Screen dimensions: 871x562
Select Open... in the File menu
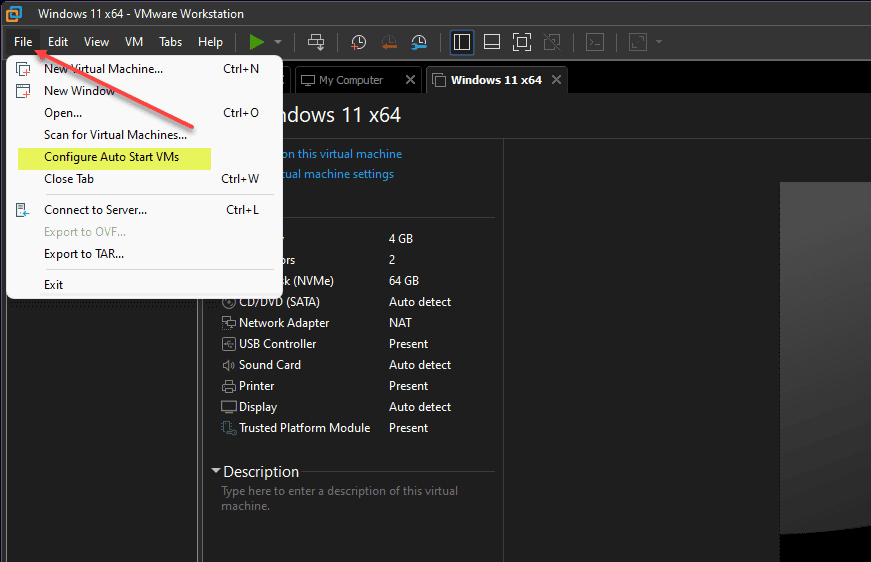coord(144,113)
